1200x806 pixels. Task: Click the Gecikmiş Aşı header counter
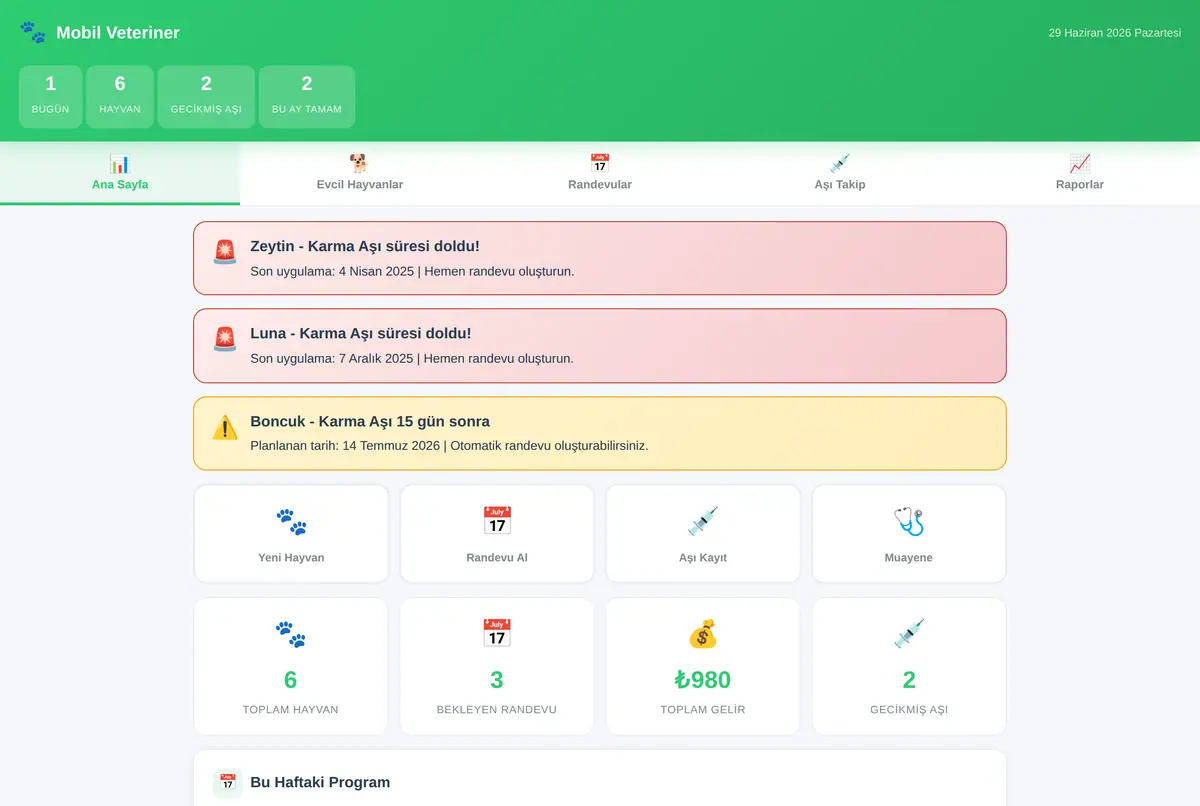coord(206,97)
